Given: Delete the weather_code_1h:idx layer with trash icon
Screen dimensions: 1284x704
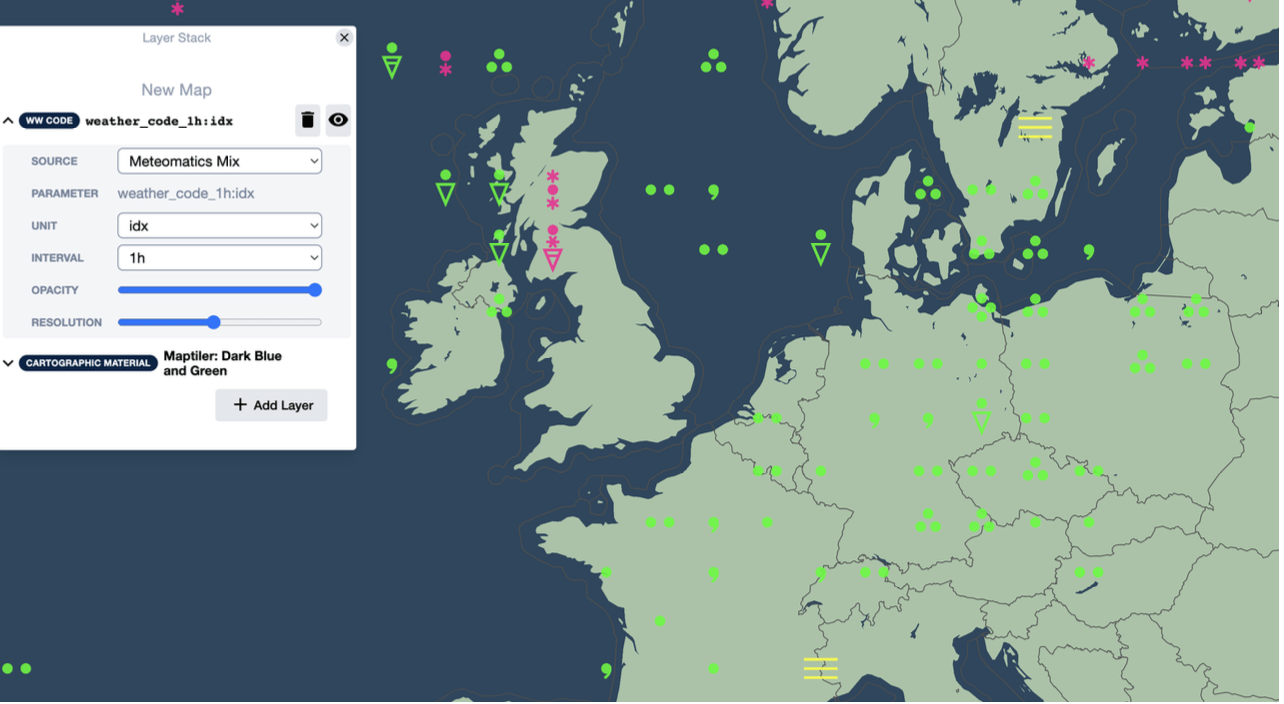Looking at the screenshot, I should pos(308,120).
